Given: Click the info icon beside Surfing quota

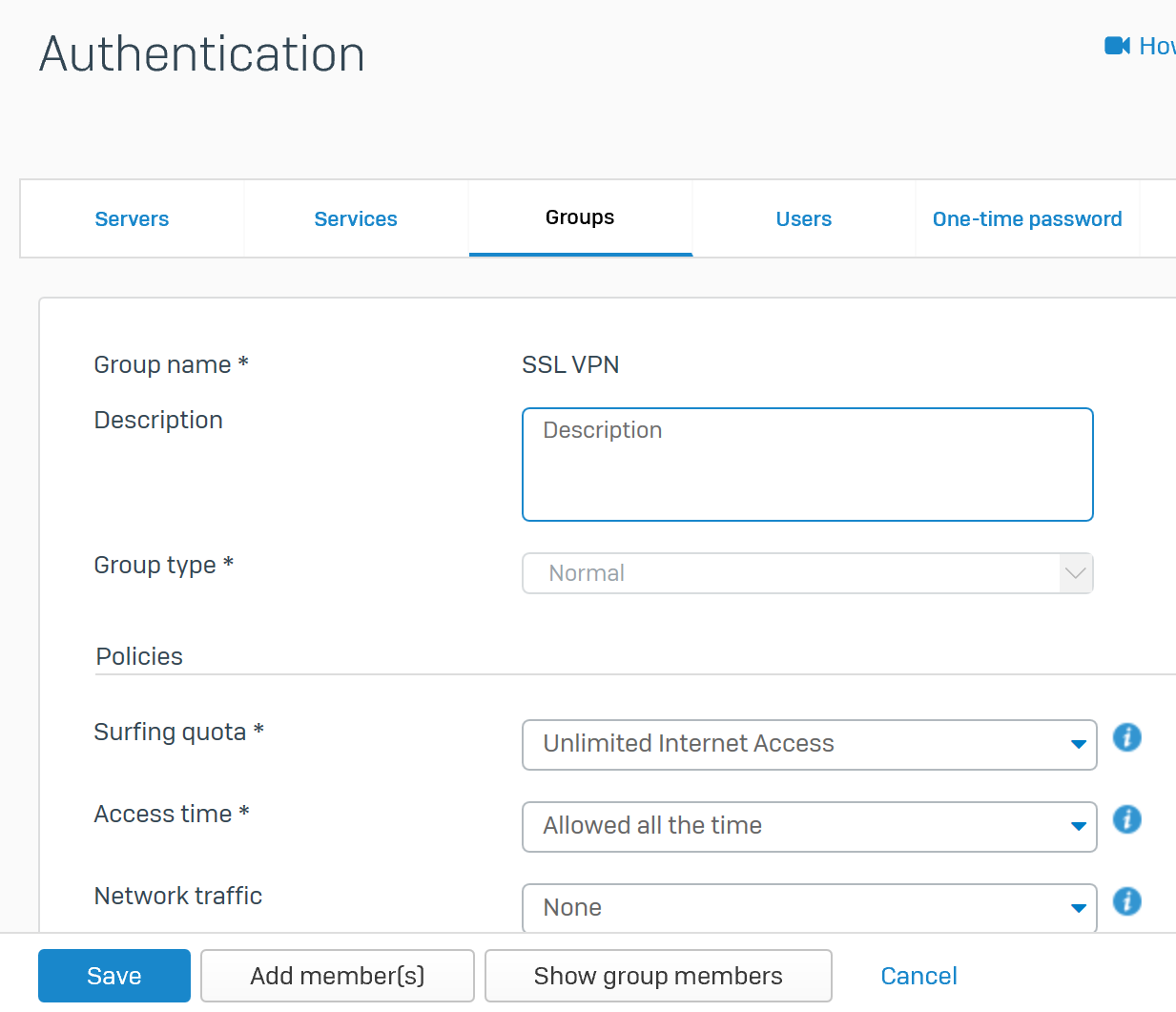Looking at the screenshot, I should [1126, 737].
